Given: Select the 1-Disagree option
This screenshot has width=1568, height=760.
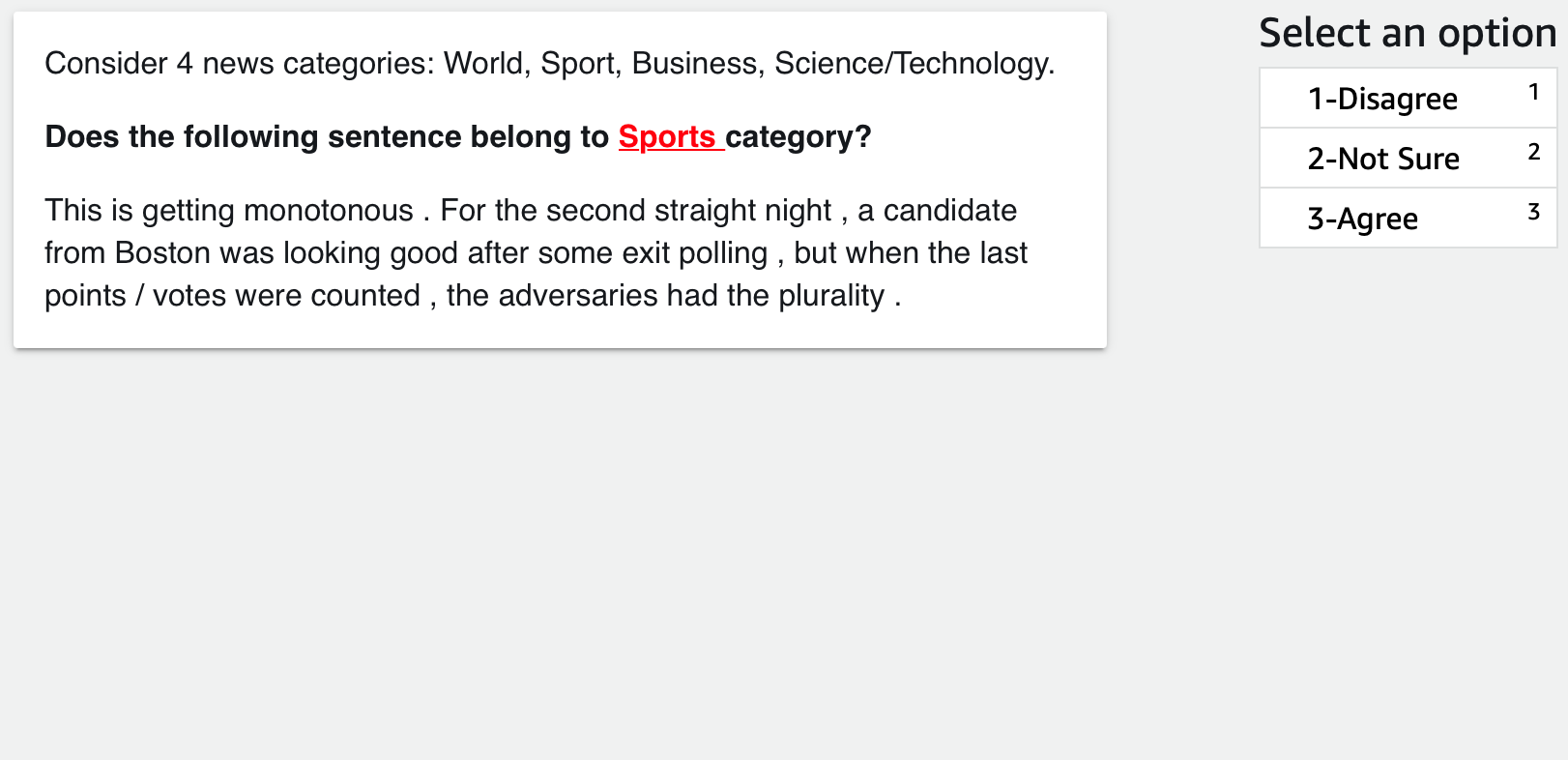Looking at the screenshot, I should (1381, 99).
